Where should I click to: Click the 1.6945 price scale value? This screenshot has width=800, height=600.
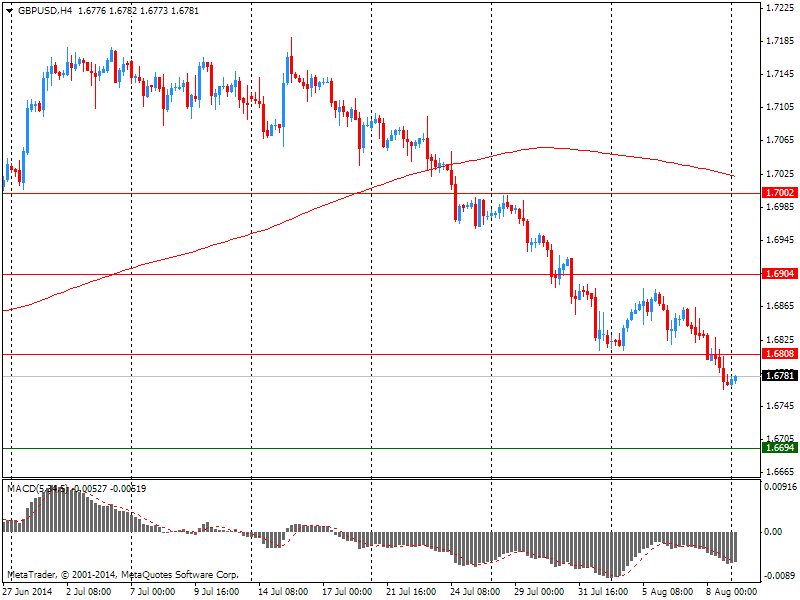(x=780, y=240)
